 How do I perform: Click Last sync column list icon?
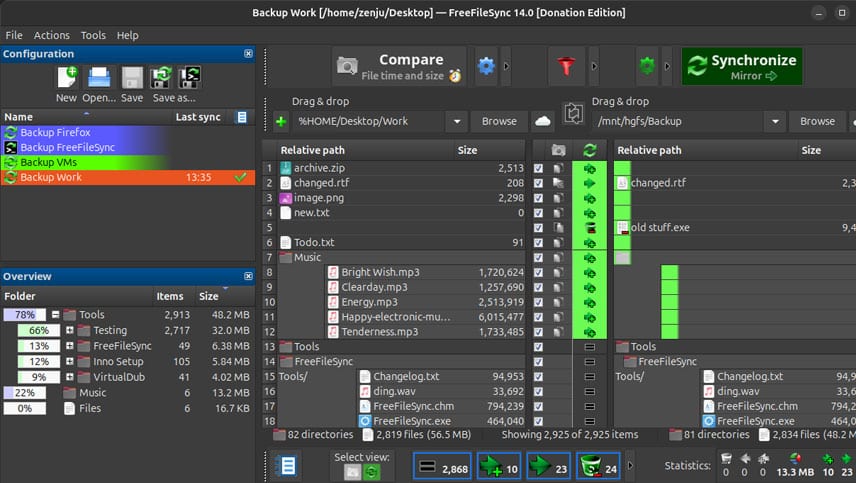[241, 117]
